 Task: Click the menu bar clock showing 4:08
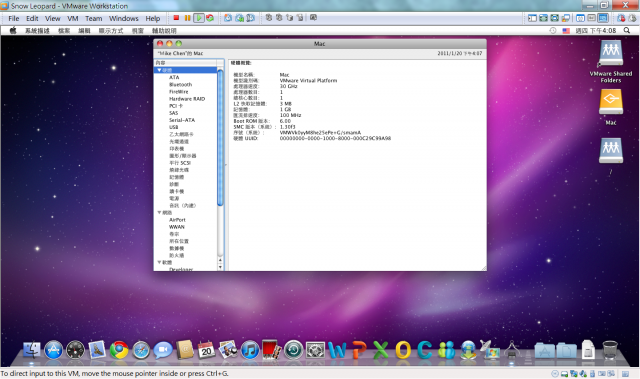point(596,31)
